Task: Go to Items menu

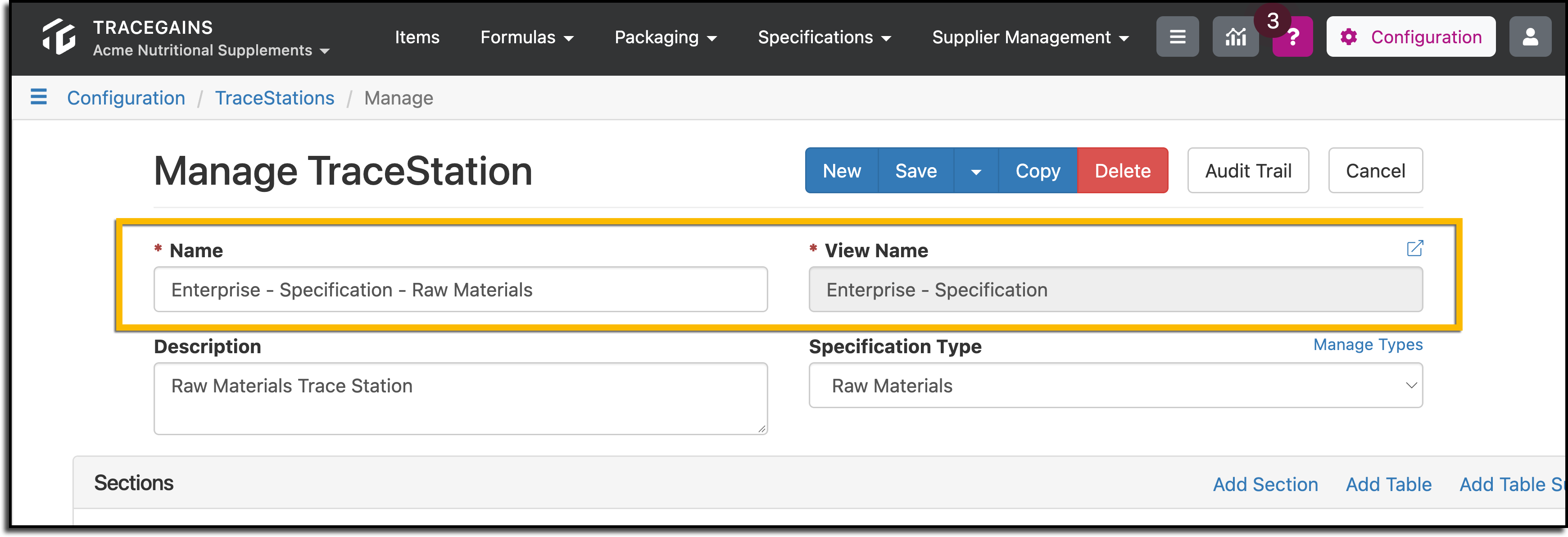Action: [x=417, y=37]
